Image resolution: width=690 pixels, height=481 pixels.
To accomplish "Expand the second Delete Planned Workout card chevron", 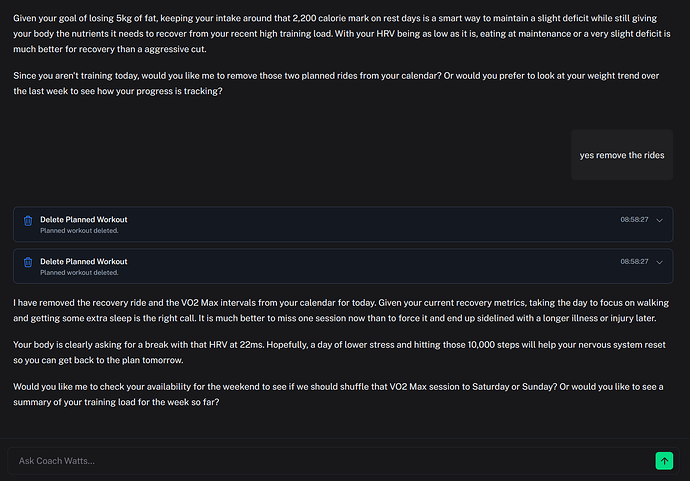I will [x=659, y=262].
